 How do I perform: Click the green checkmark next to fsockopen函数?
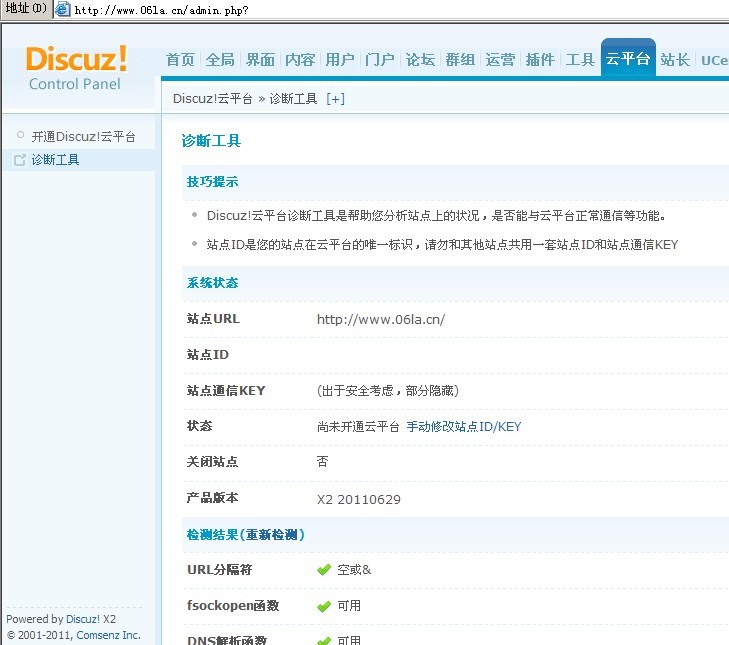[324, 606]
